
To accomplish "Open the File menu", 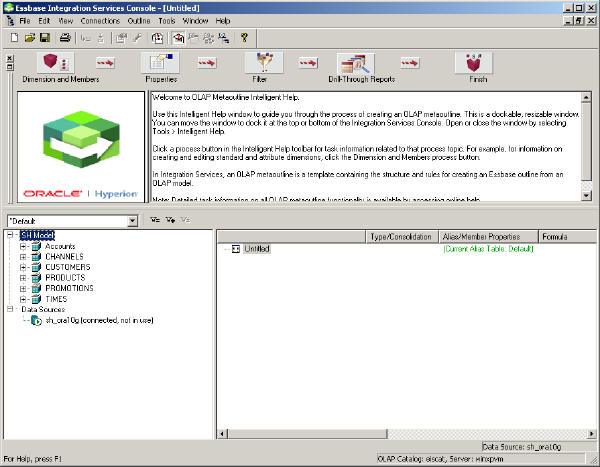I will (25, 21).
